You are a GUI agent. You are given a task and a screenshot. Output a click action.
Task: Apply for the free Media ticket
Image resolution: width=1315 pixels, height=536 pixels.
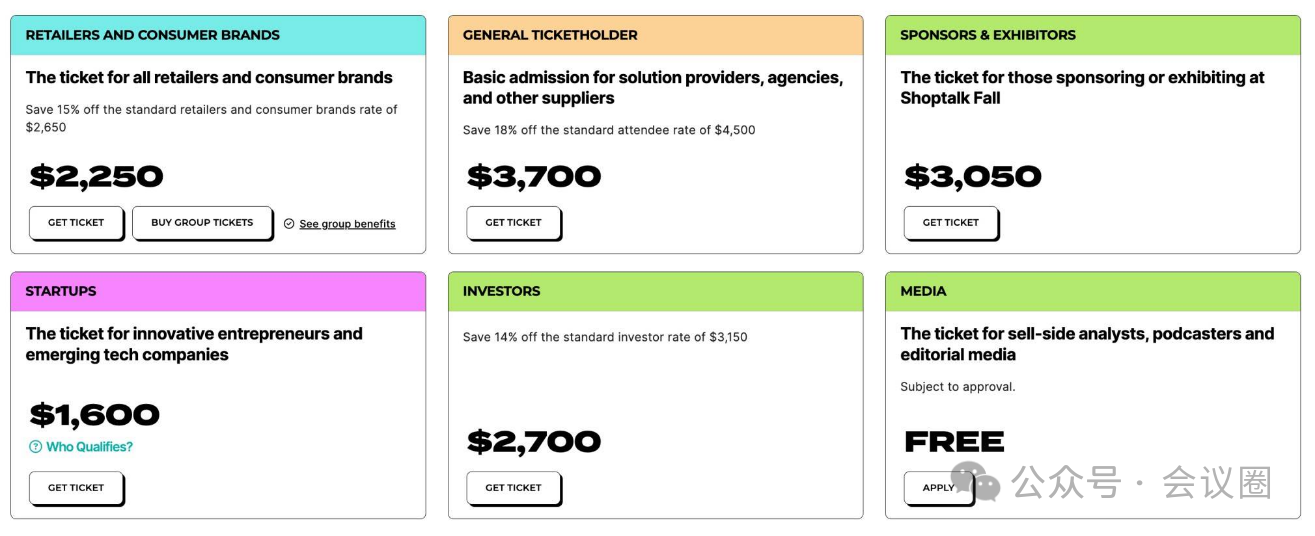tap(938, 488)
